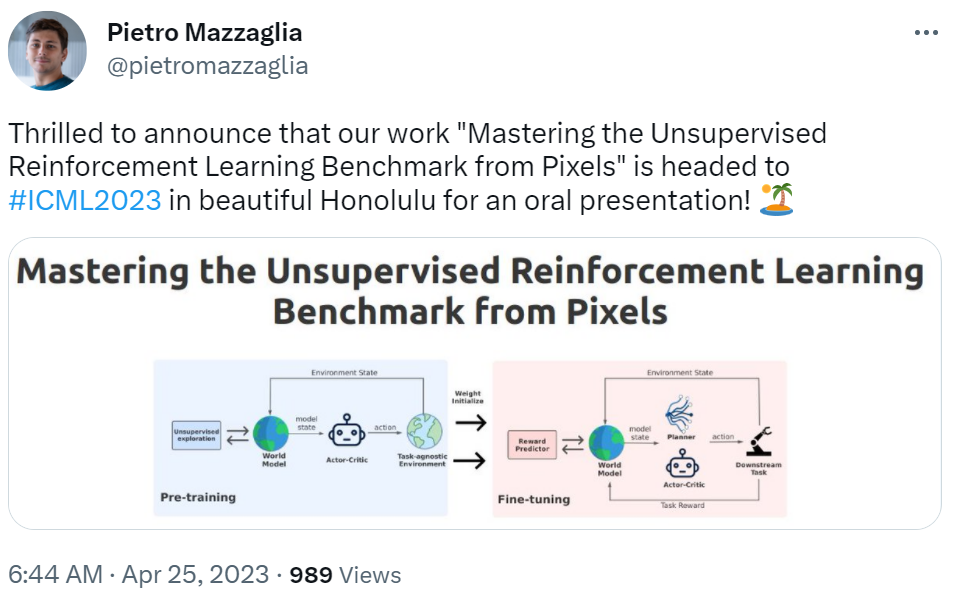Viewport: 953px width, 601px height.
Task: Click the World Model globe in Fine-tuning panel
Action: click(608, 441)
